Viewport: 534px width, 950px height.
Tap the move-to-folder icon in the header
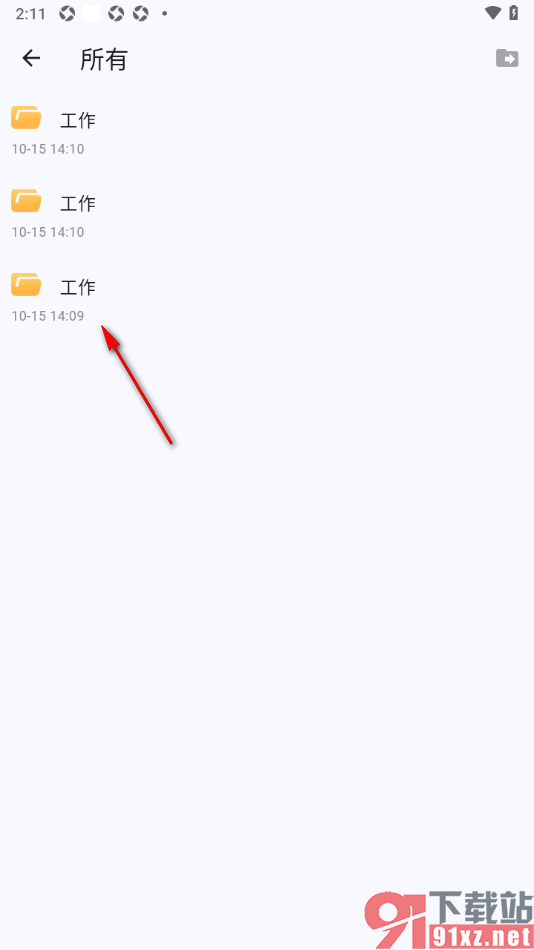[x=507, y=58]
